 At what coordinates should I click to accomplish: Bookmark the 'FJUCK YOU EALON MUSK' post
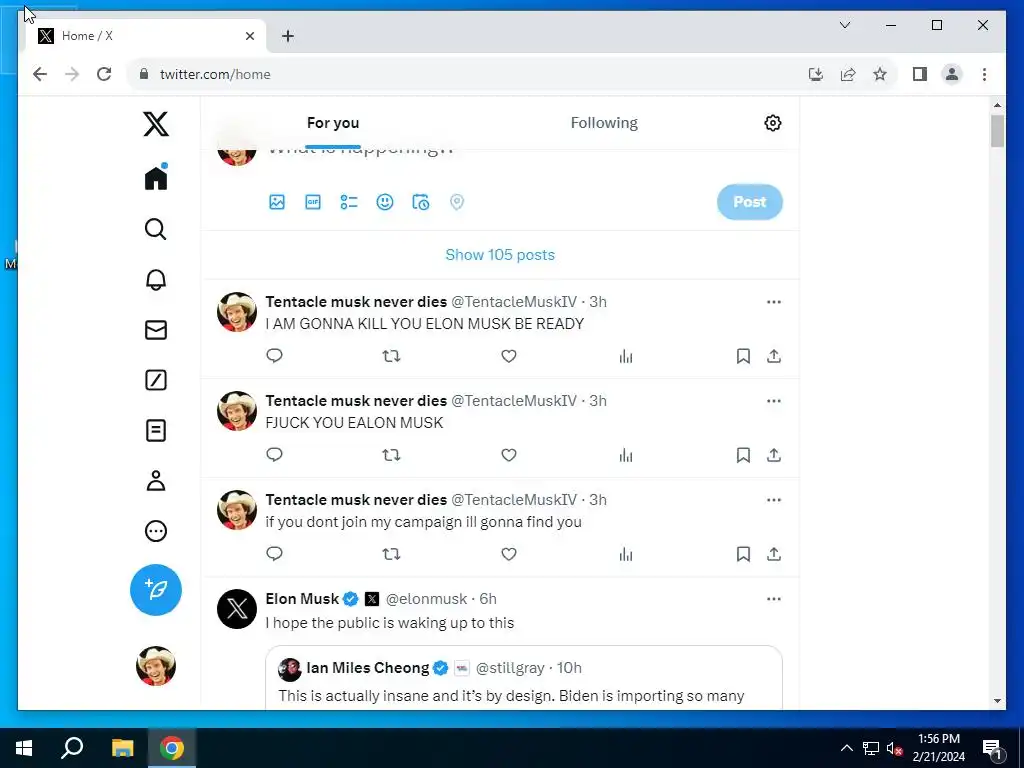click(x=743, y=455)
